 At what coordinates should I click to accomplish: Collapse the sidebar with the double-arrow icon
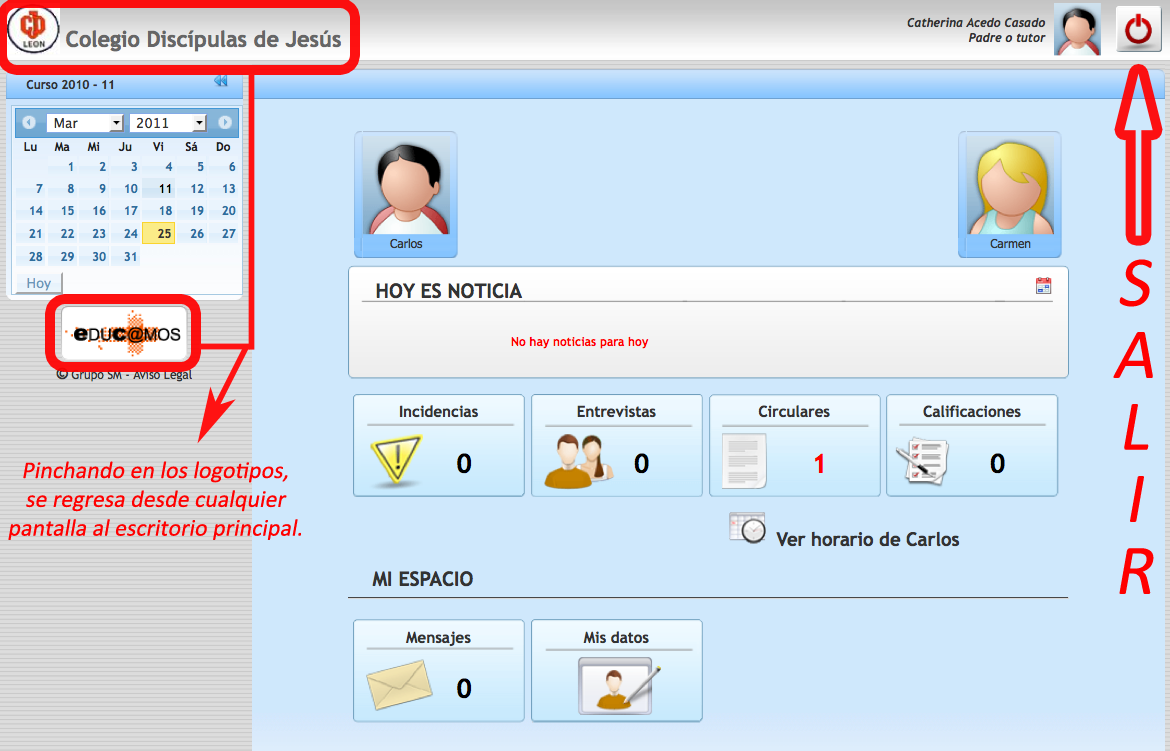221,81
